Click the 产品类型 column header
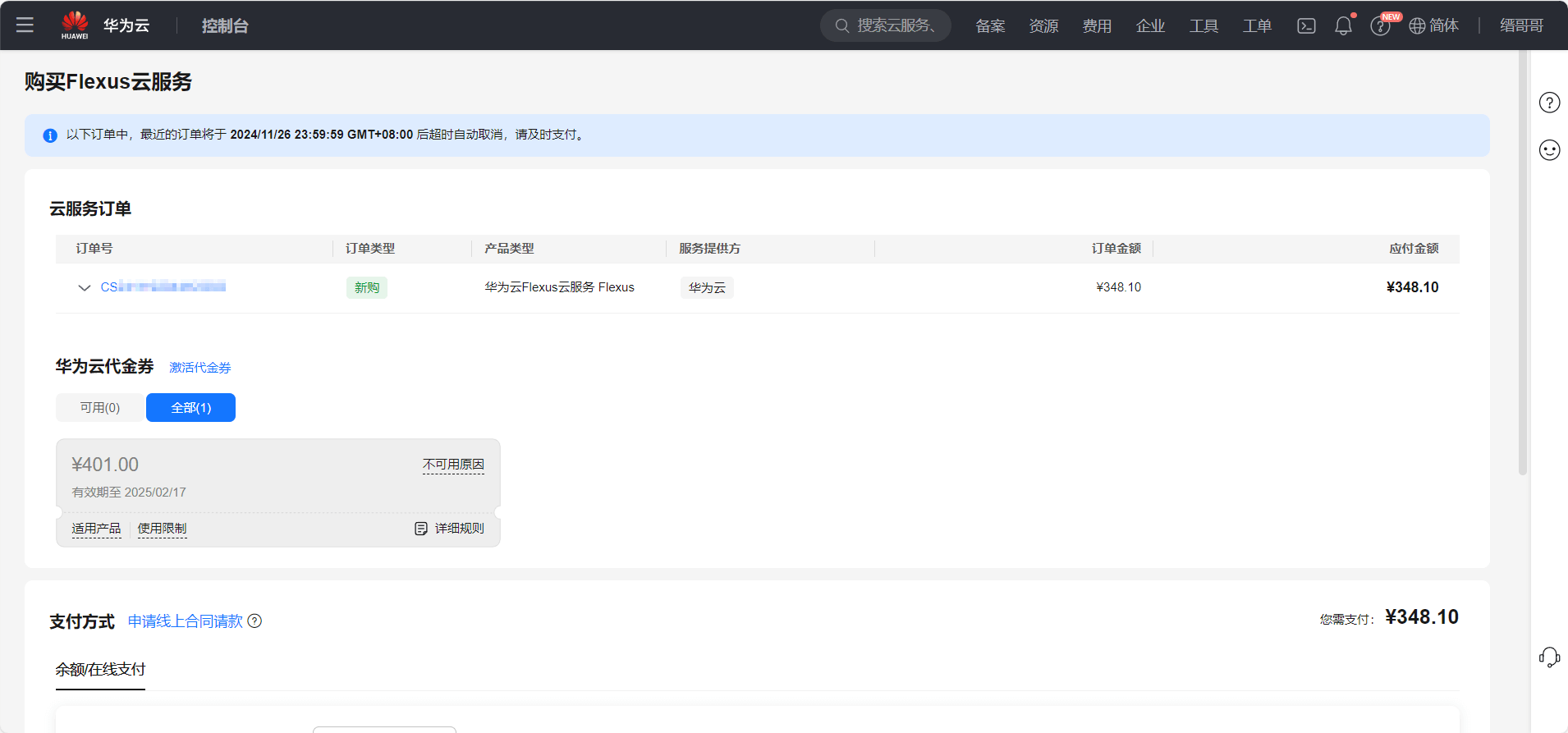 tap(509, 249)
